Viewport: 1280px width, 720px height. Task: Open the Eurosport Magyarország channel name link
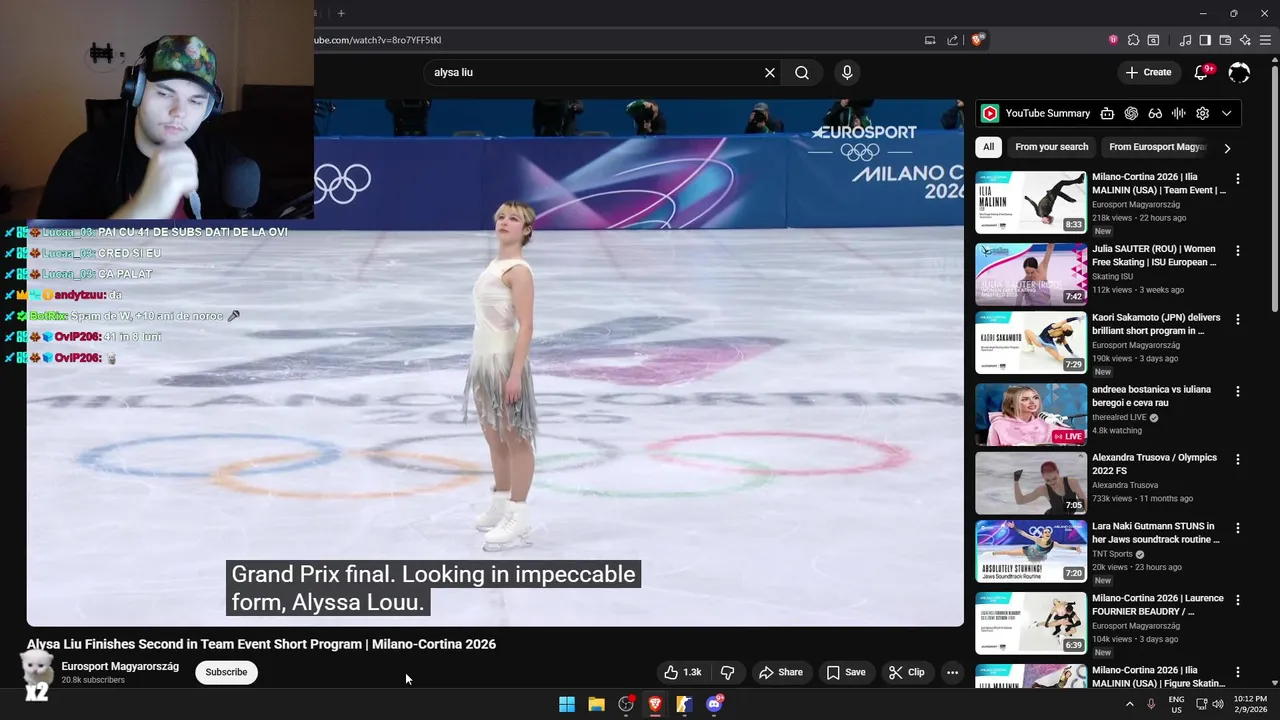point(120,666)
